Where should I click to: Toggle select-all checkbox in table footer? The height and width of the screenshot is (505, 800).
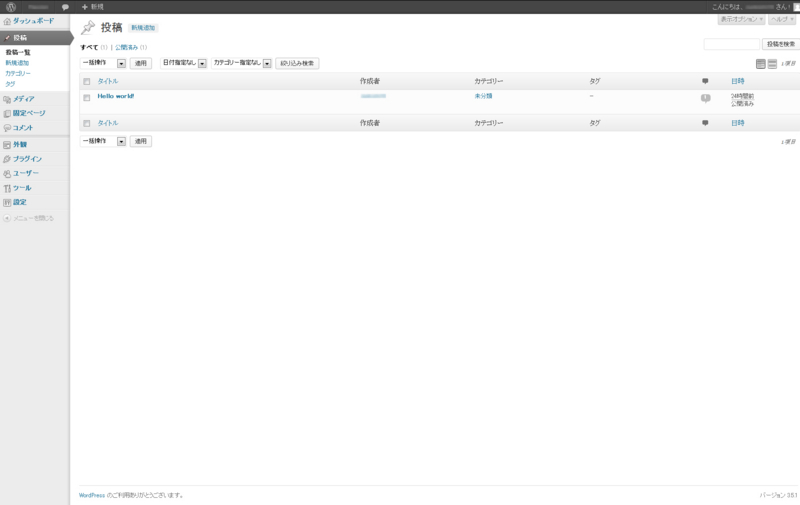pyautogui.click(x=87, y=123)
